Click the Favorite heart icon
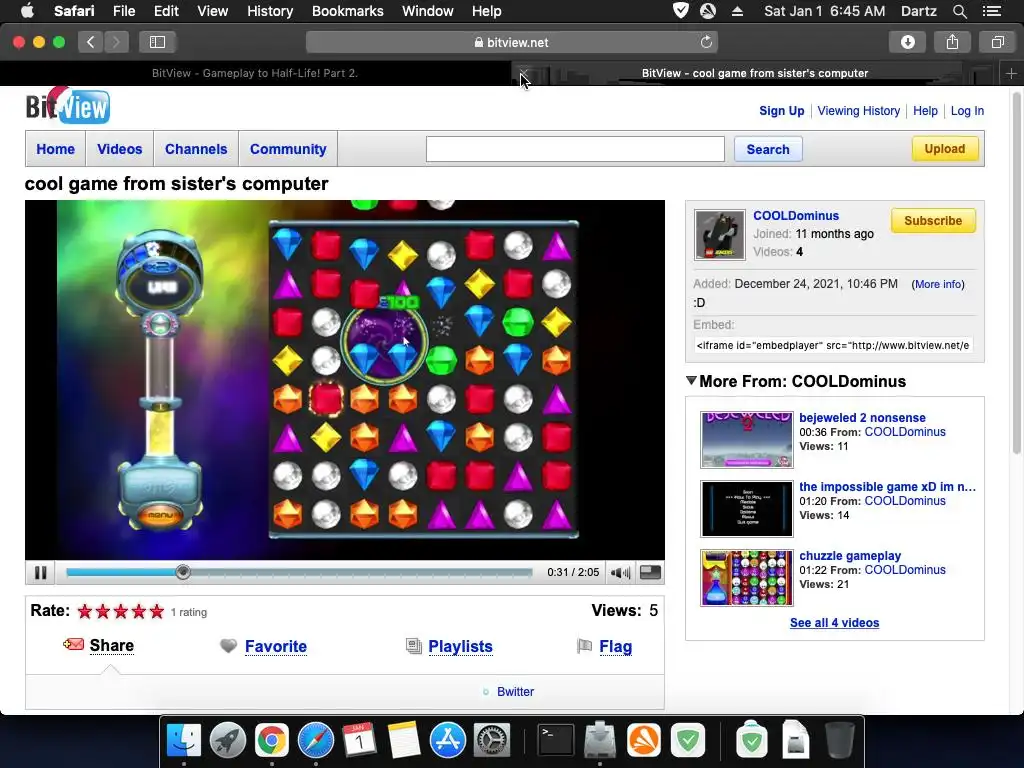This screenshot has height=768, width=1024. 228,646
